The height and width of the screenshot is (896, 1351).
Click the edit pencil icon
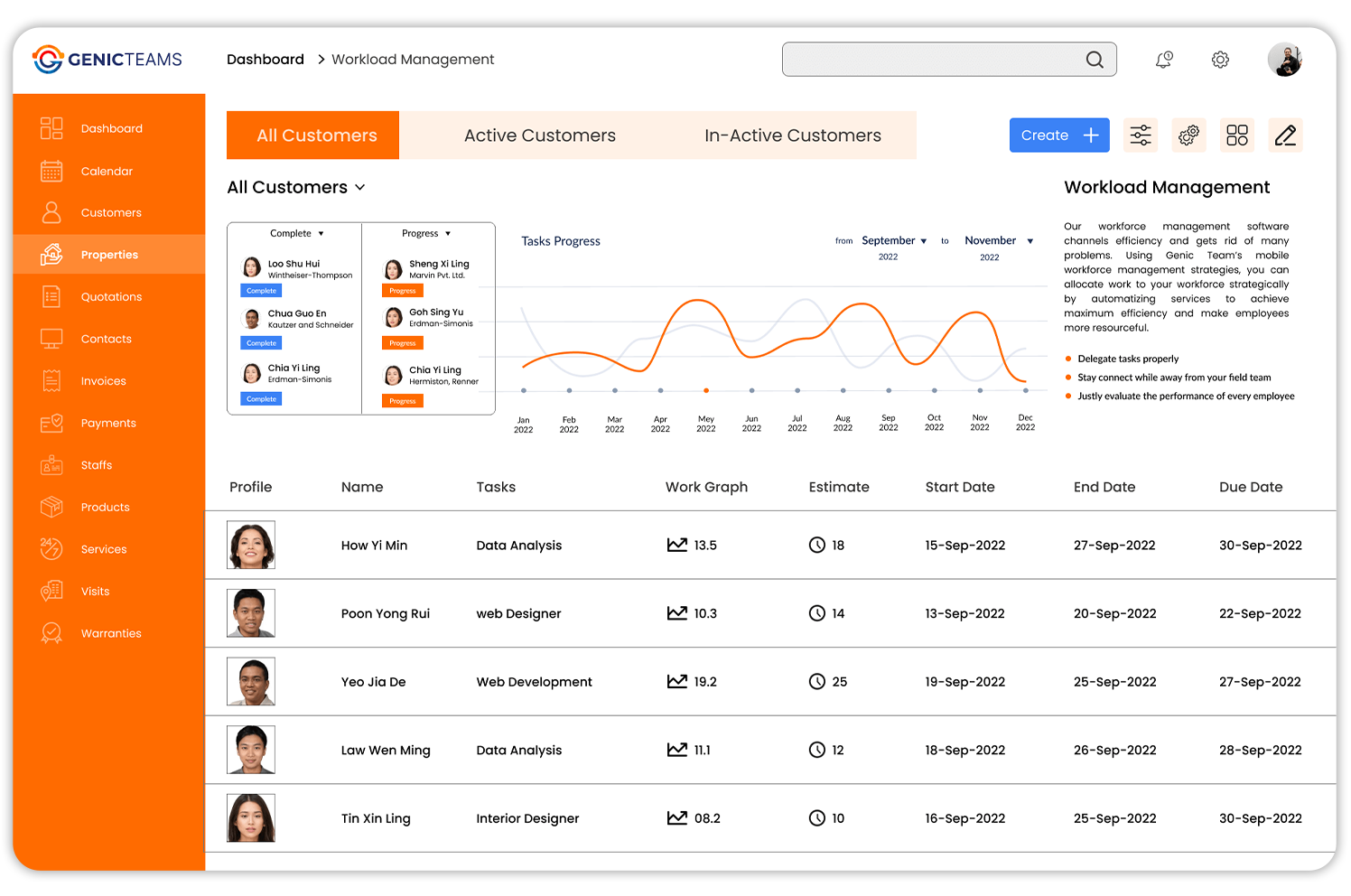[x=1285, y=135]
